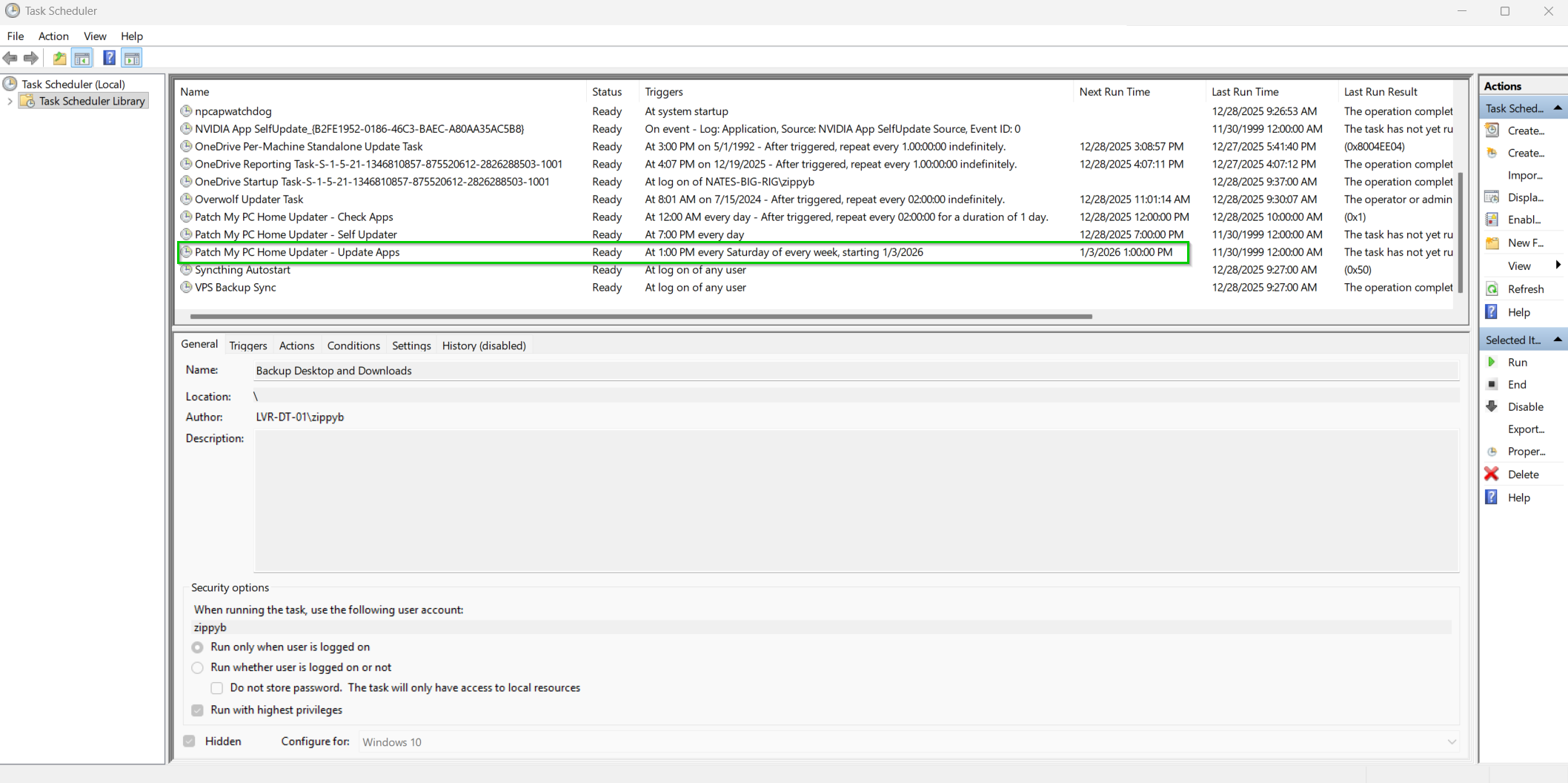Click the Refresh icon in the Actions pane
Screen dimensions: 1568x783
pyautogui.click(x=1492, y=289)
